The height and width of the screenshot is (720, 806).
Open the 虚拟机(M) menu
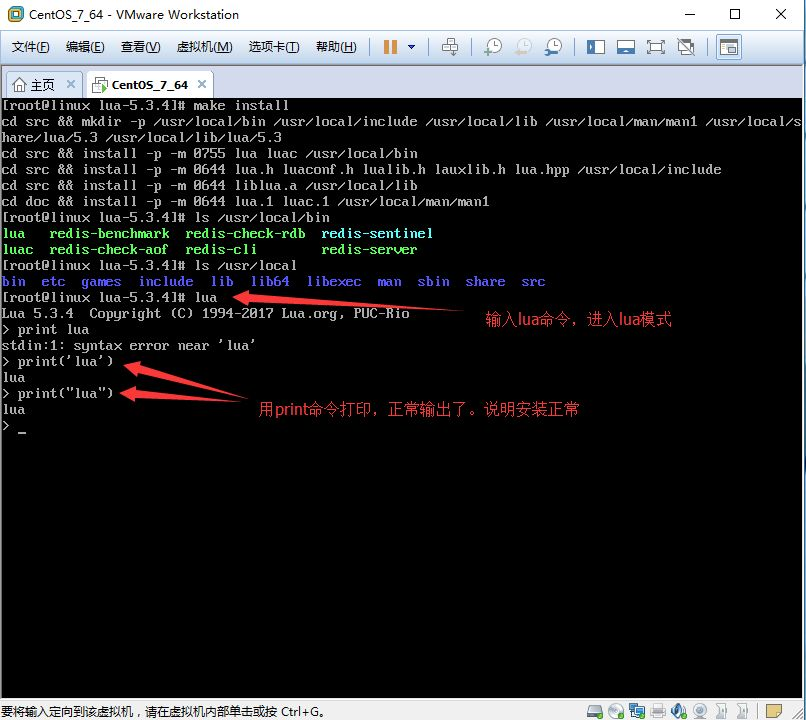[205, 47]
